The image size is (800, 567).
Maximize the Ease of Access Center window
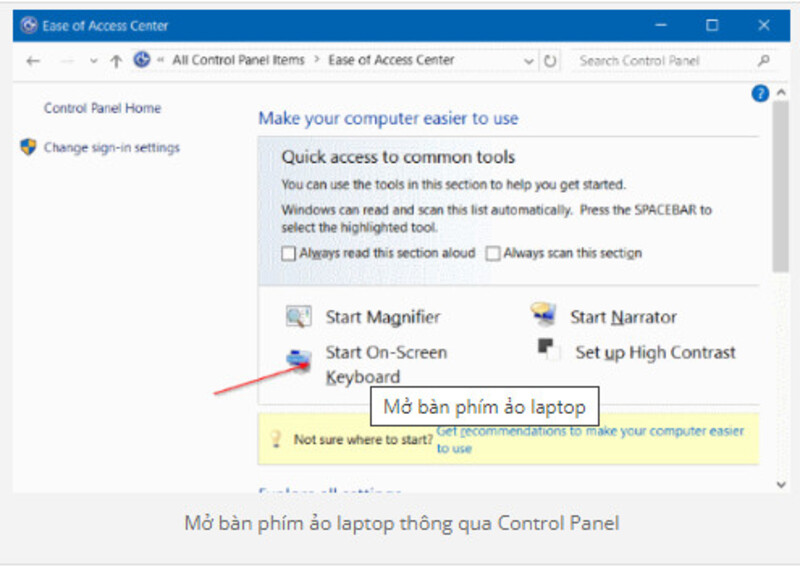712,25
